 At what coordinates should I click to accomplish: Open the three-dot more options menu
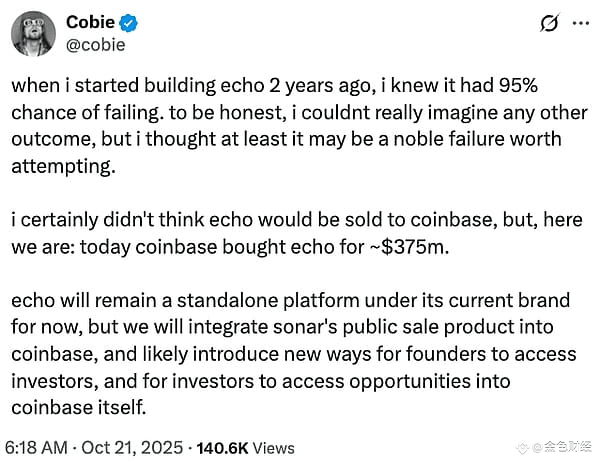click(x=580, y=23)
